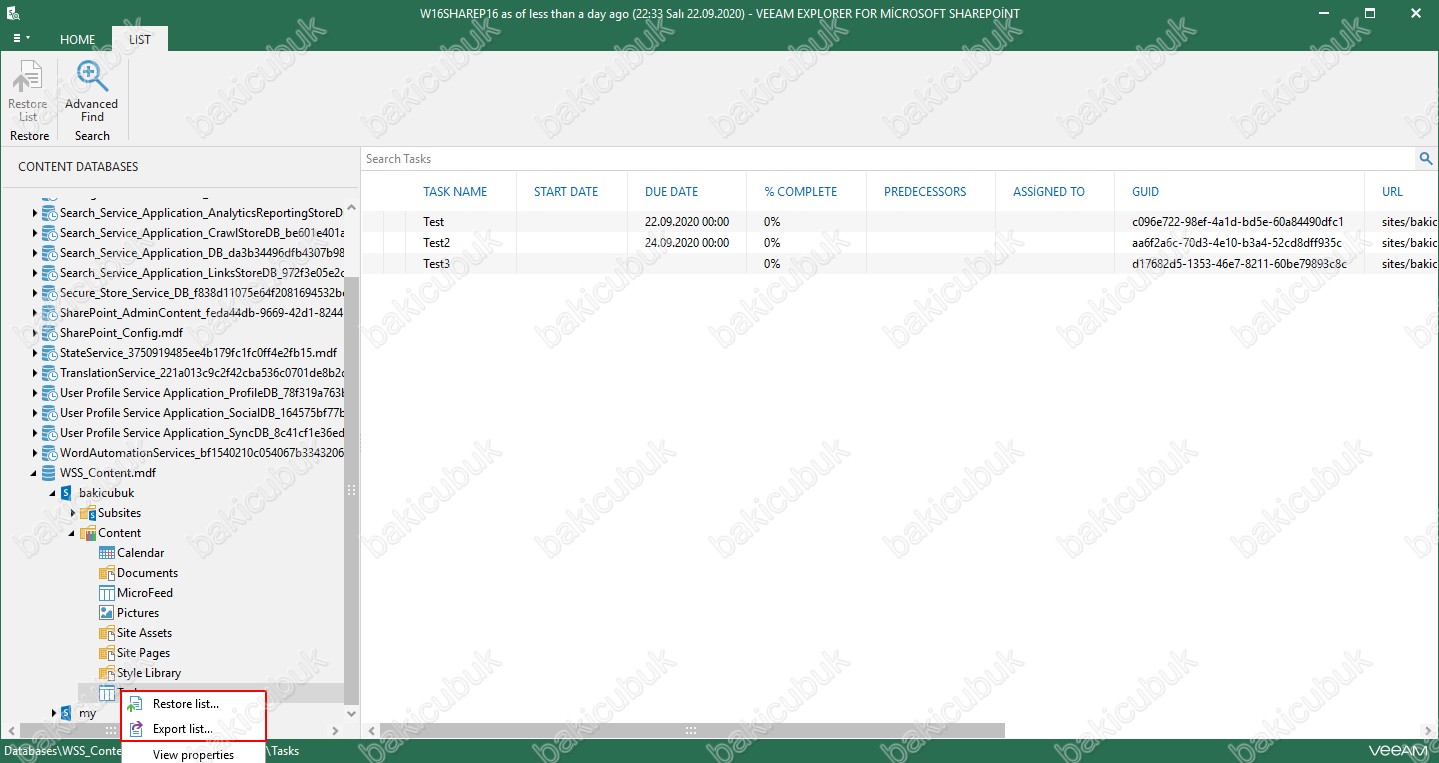The height and width of the screenshot is (763, 1439).
Task: Click bakicubuk SharePoint site icon
Action: click(x=68, y=493)
